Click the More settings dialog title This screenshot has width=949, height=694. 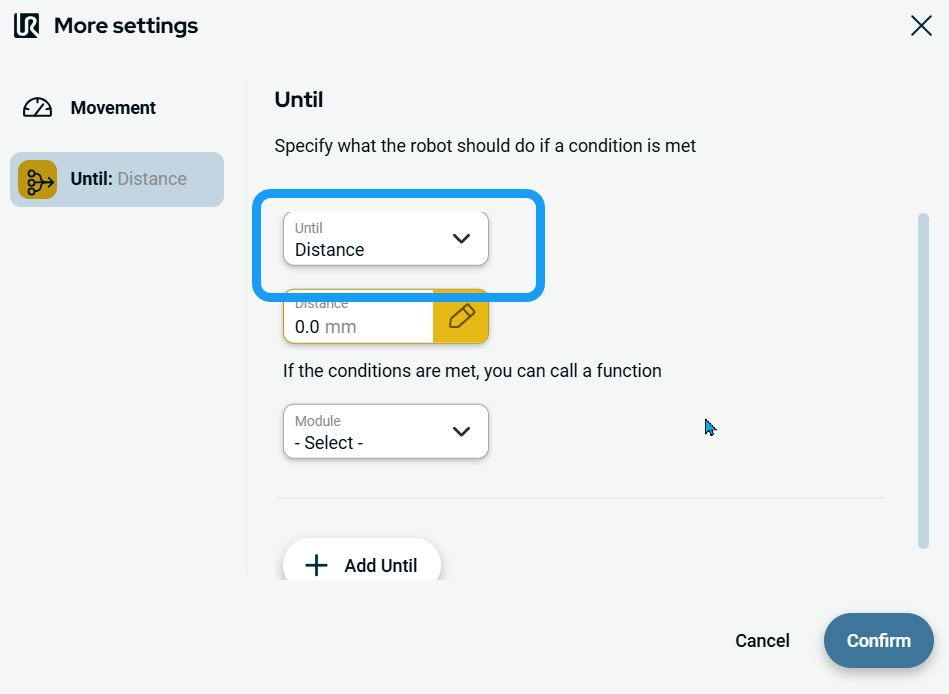126,26
